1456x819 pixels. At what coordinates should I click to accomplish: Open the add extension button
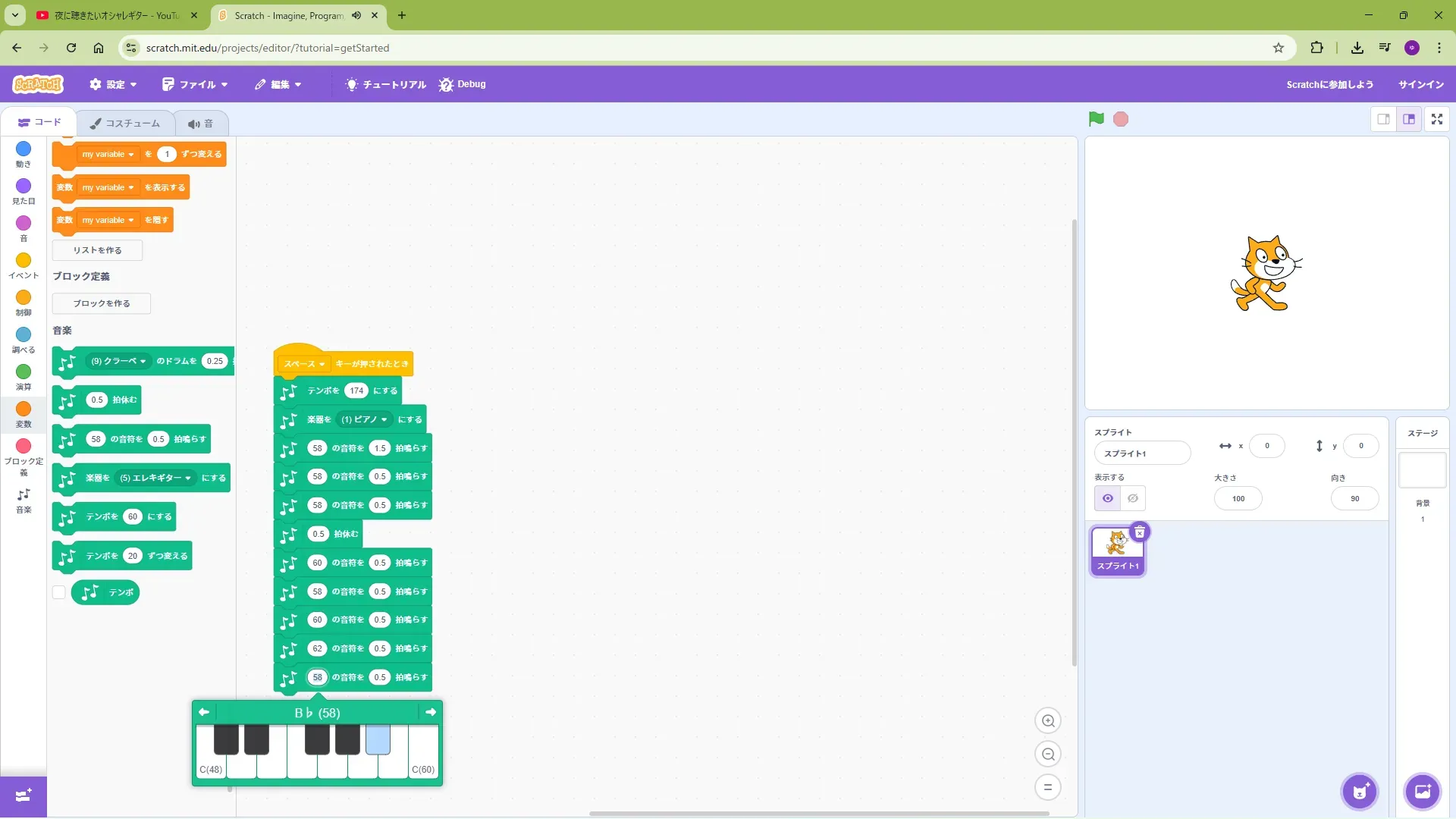click(24, 795)
